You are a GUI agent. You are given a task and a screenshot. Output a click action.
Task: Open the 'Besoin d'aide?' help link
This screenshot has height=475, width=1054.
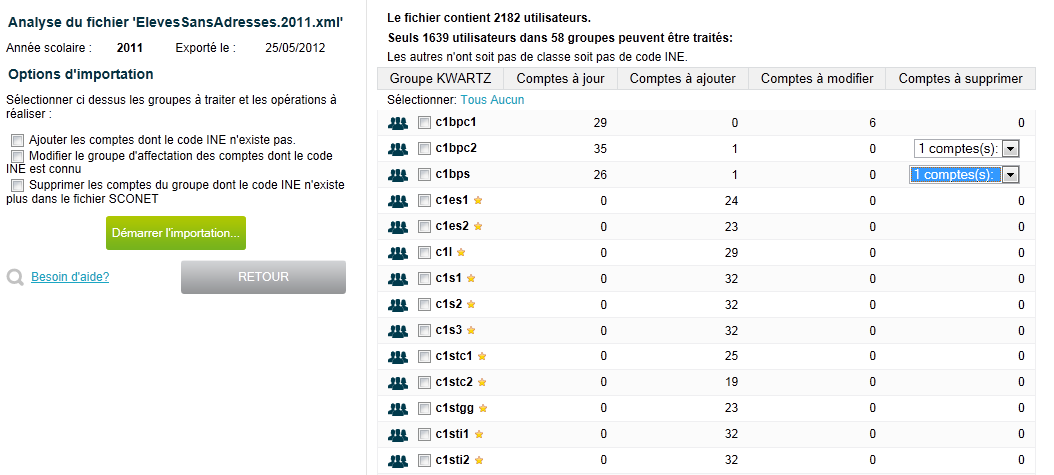(x=70, y=277)
